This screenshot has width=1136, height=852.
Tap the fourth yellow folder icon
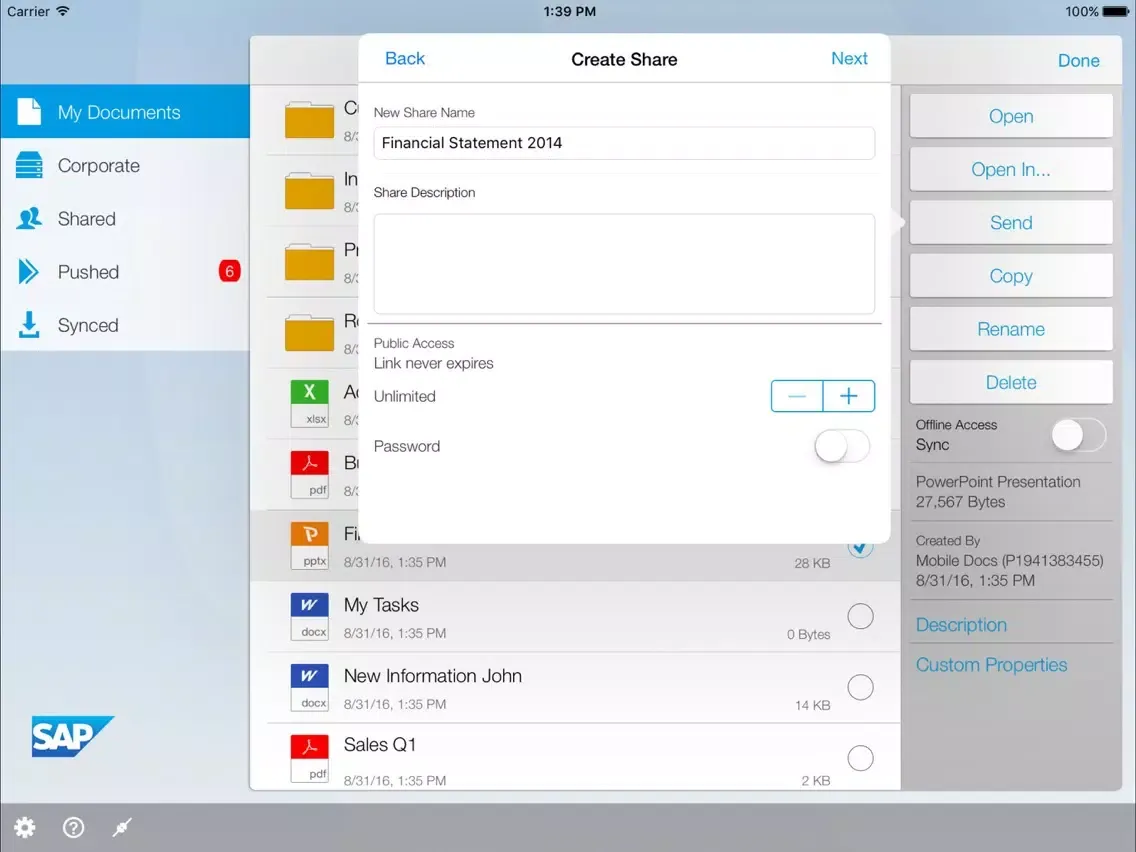pos(309,333)
